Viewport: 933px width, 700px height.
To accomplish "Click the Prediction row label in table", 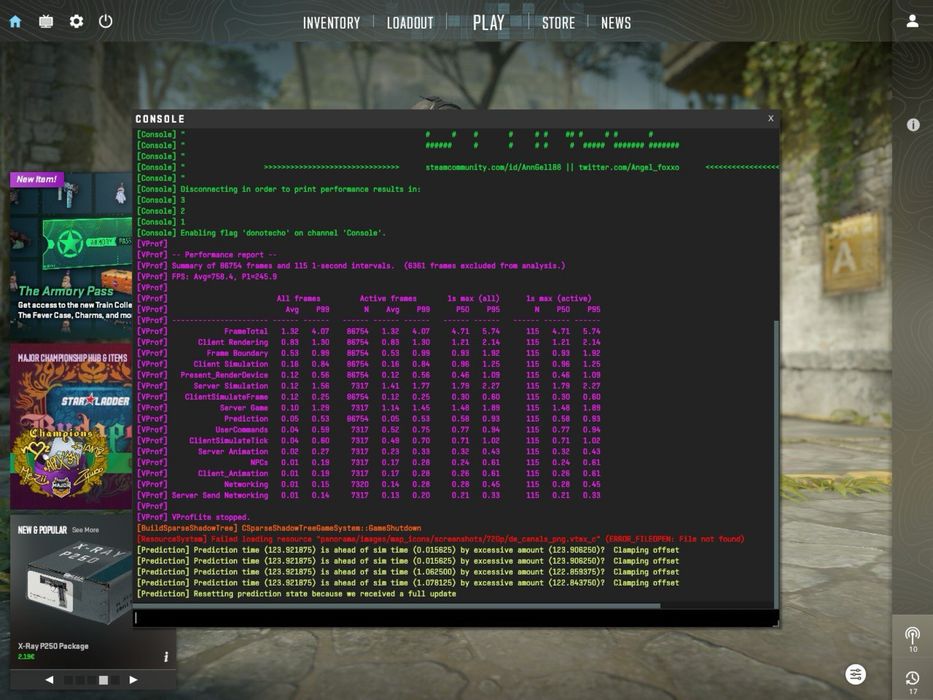I will coord(246,418).
